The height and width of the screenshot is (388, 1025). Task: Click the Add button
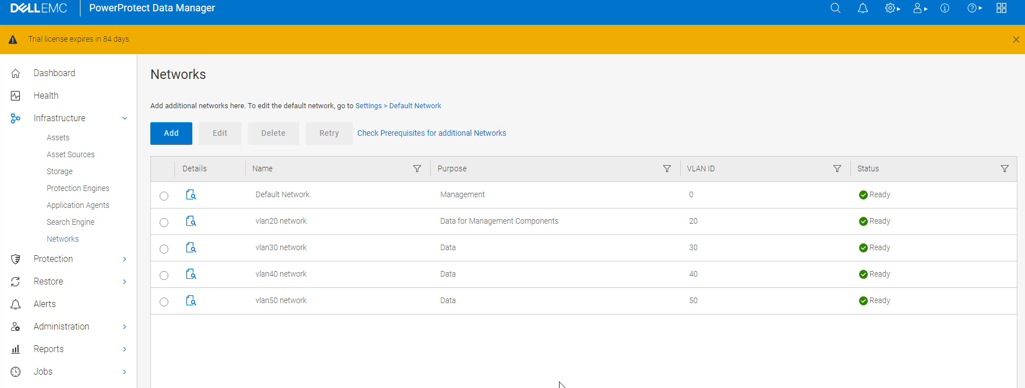(x=171, y=133)
